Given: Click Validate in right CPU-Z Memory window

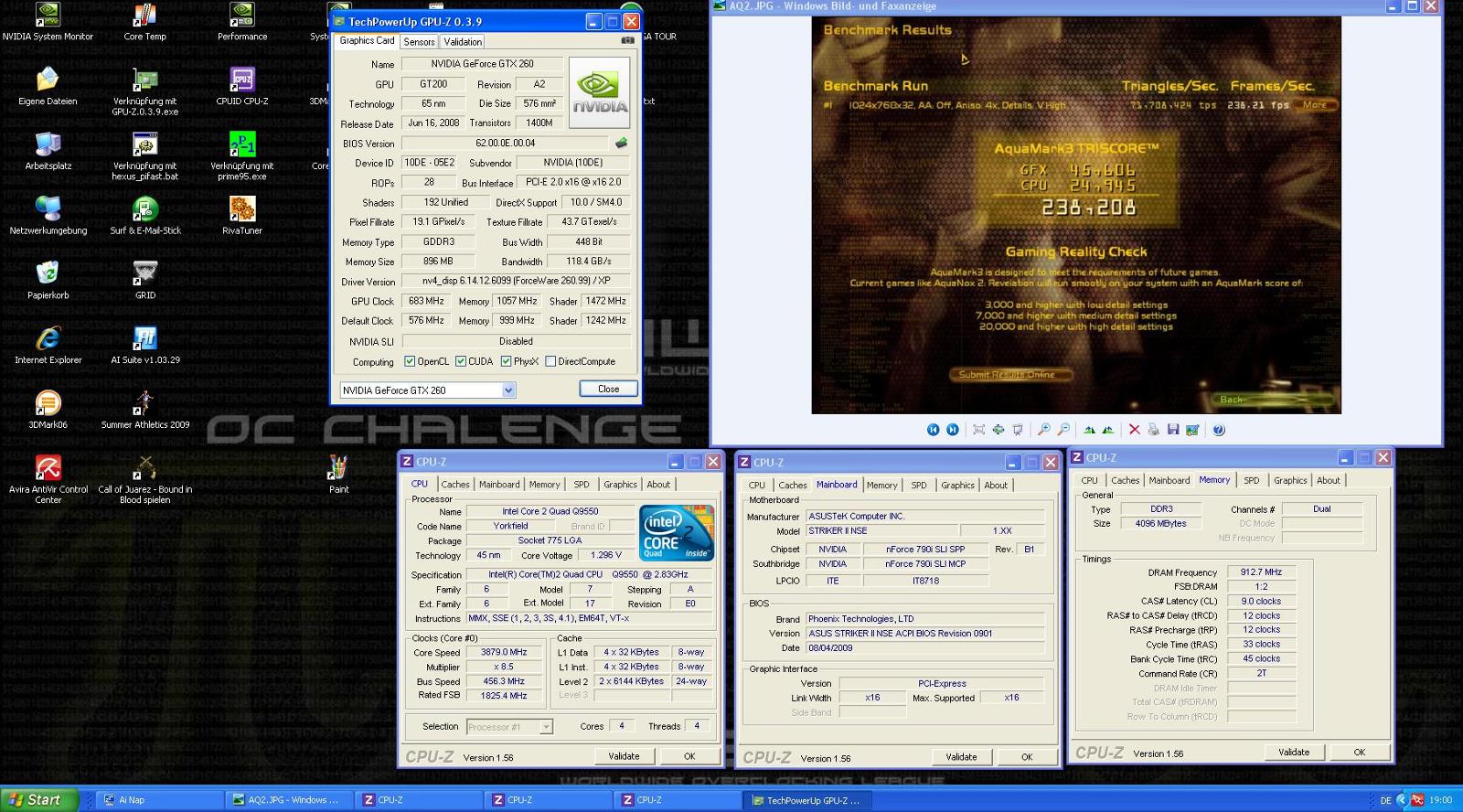Looking at the screenshot, I should [1294, 753].
